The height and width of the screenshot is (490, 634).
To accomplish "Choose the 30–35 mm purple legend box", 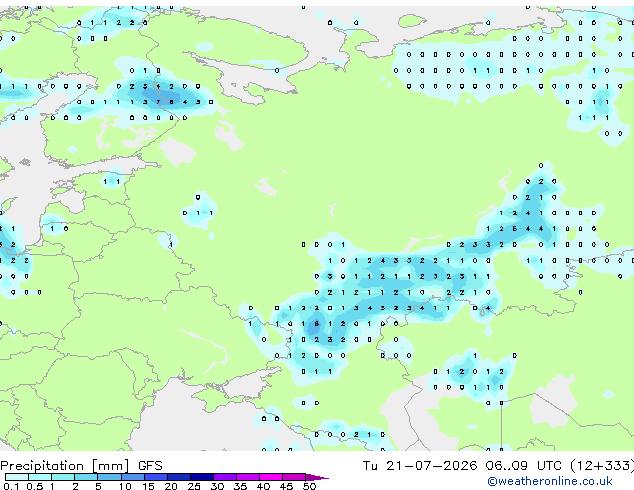I will click(225, 477).
